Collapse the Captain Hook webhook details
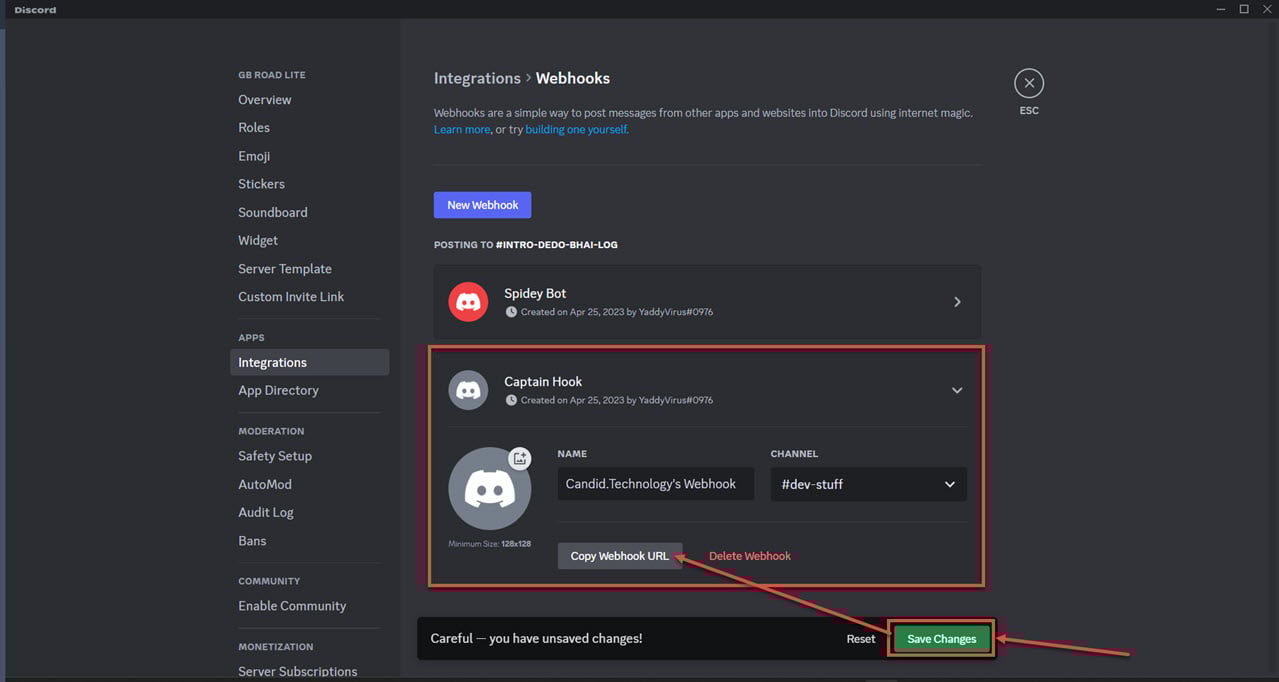The image size is (1279, 682). (957, 390)
